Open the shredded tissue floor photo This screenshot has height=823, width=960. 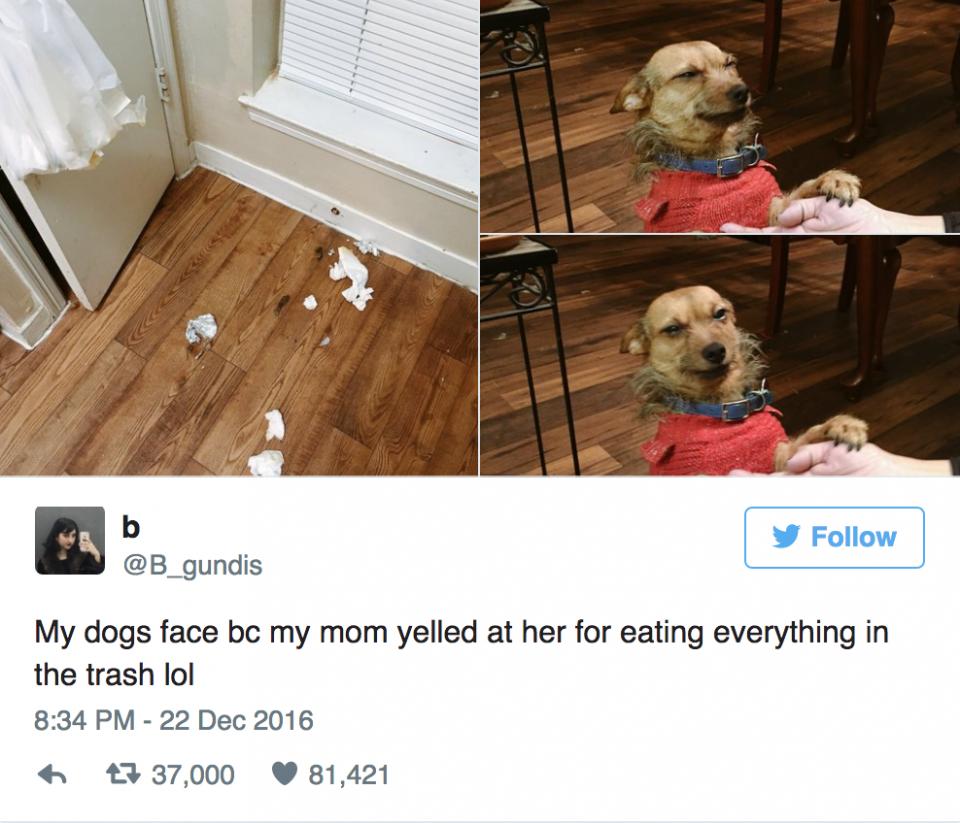[239, 238]
